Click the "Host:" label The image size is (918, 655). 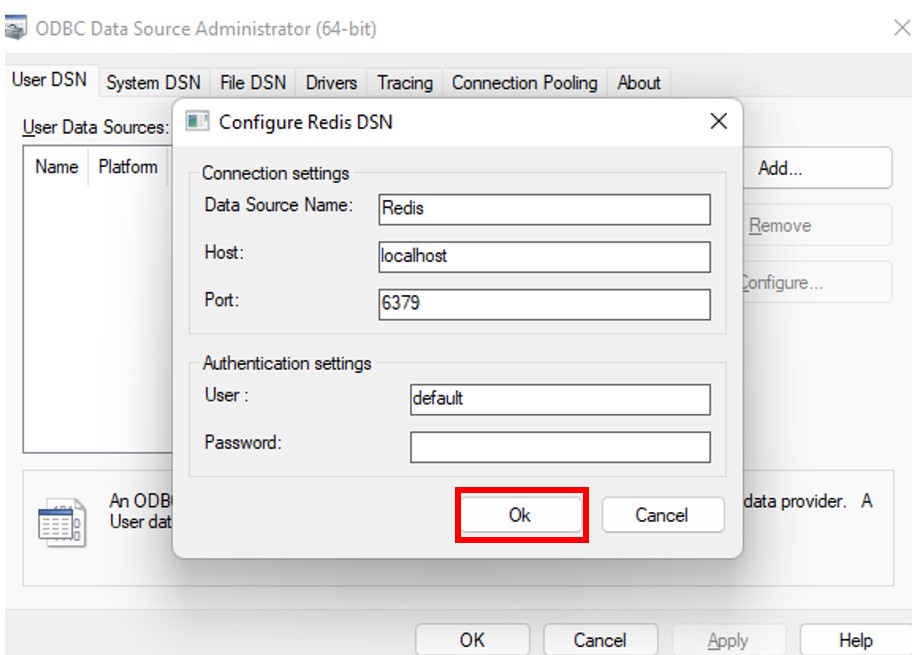point(224,252)
